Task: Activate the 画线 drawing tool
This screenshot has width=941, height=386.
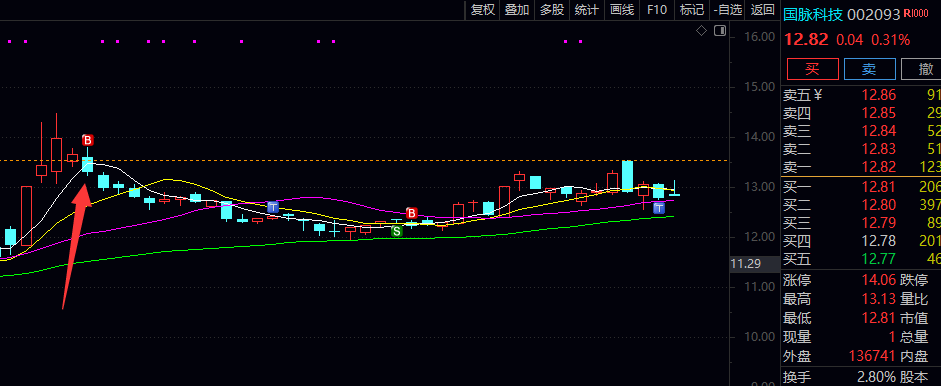Action: [622, 9]
